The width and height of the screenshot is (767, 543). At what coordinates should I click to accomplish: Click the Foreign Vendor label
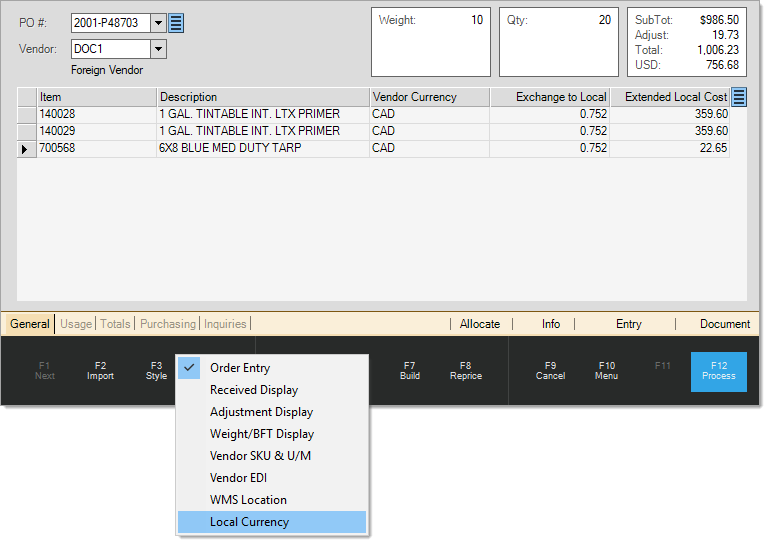click(x=107, y=70)
